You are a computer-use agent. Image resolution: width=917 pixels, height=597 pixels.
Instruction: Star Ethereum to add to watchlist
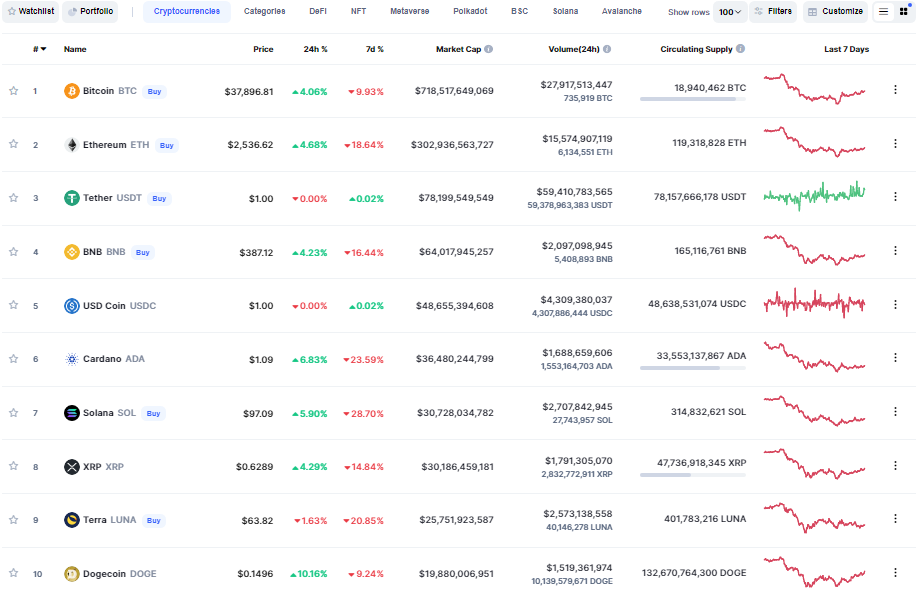click(13, 144)
